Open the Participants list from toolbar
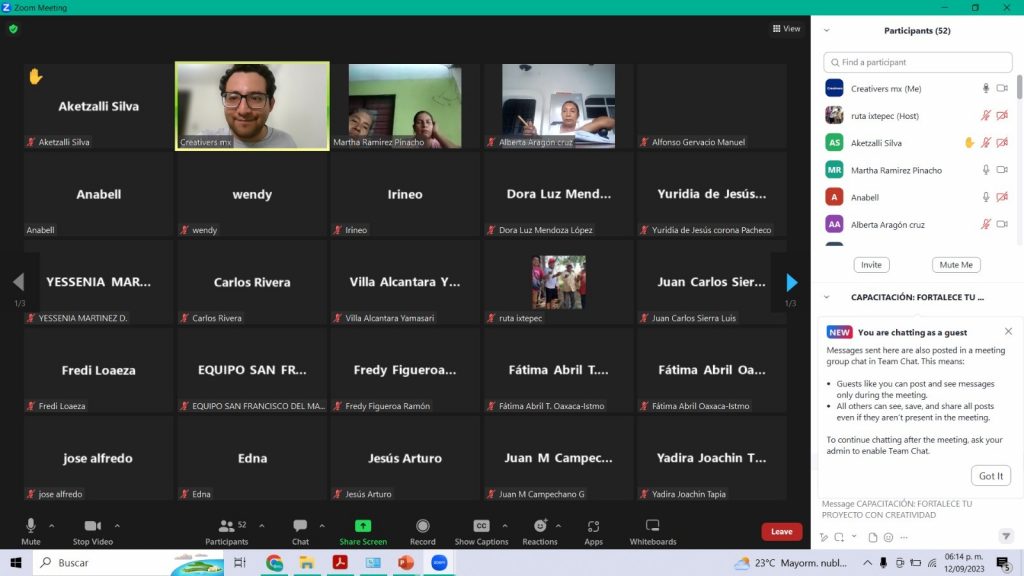This screenshot has height=576, width=1024. 227,526
